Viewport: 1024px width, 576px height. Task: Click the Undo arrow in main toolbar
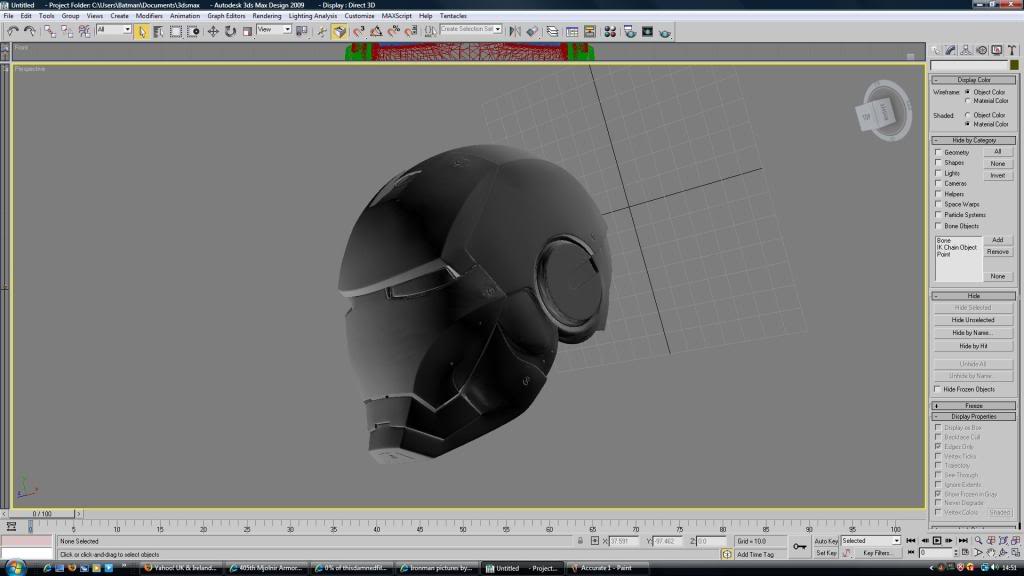coord(13,31)
